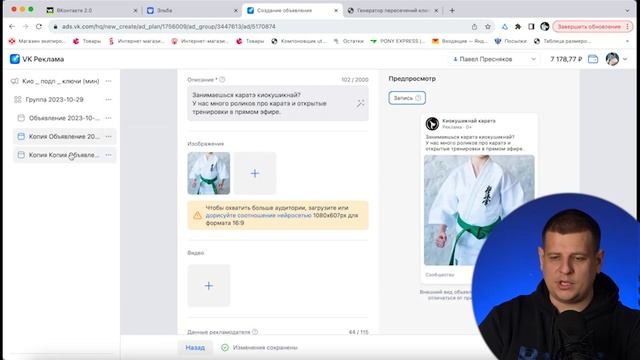The image size is (640, 360).
Task: Open options for 'Копия Копия Объявле...'
Action: (109, 155)
